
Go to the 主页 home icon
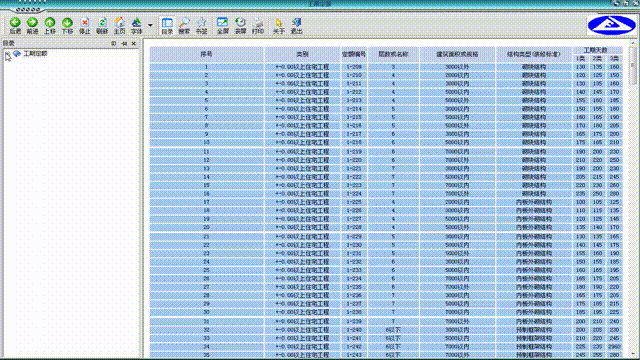[x=119, y=25]
